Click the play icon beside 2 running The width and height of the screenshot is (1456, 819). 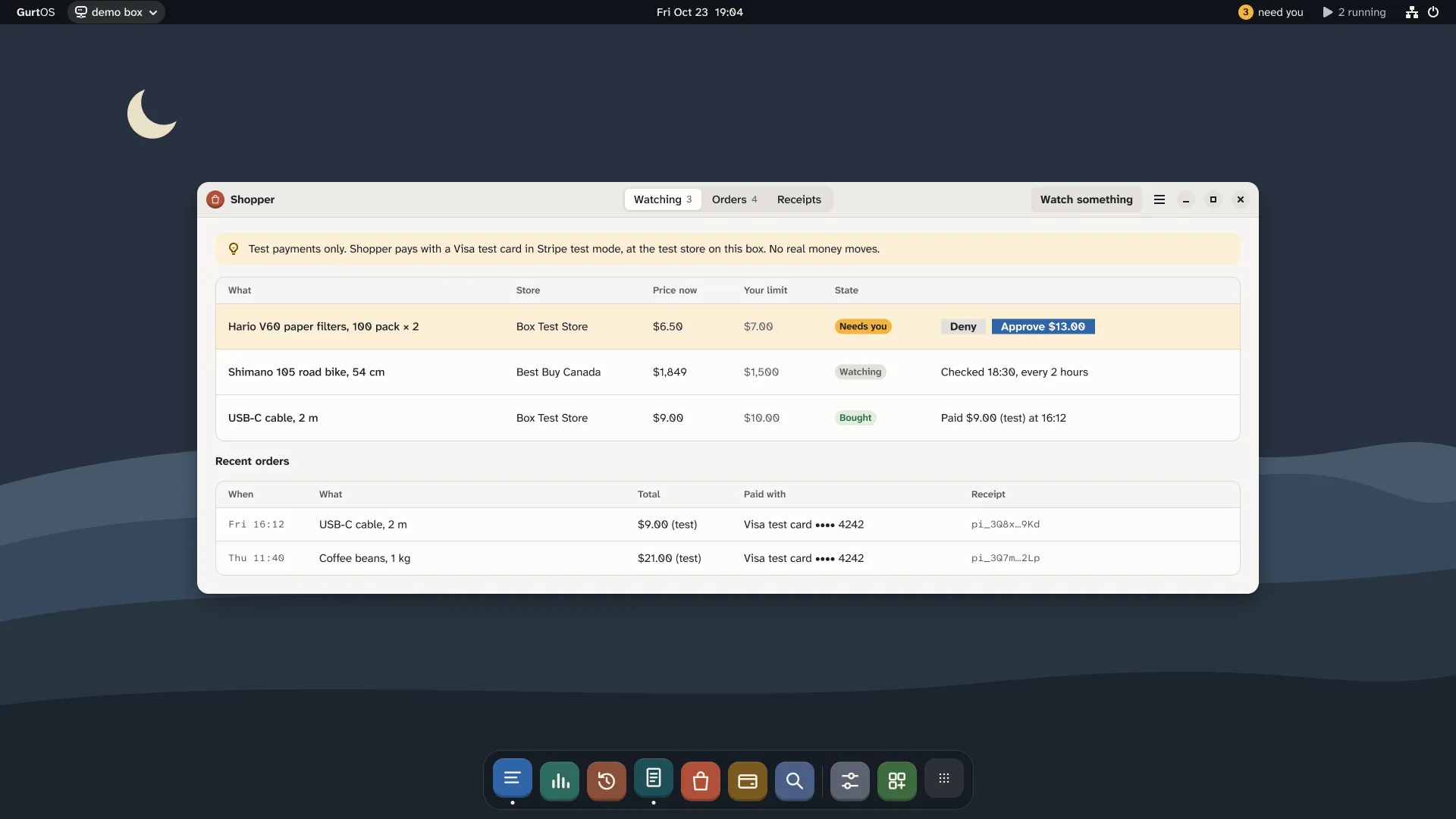point(1328,12)
